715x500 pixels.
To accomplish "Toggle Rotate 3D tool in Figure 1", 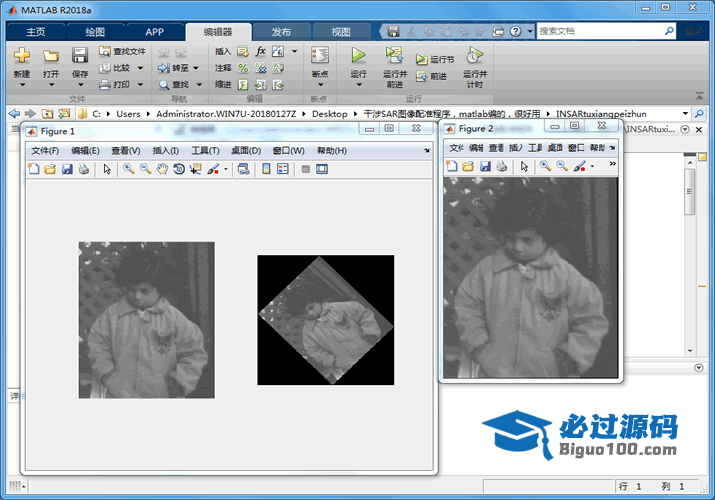I will click(179, 169).
